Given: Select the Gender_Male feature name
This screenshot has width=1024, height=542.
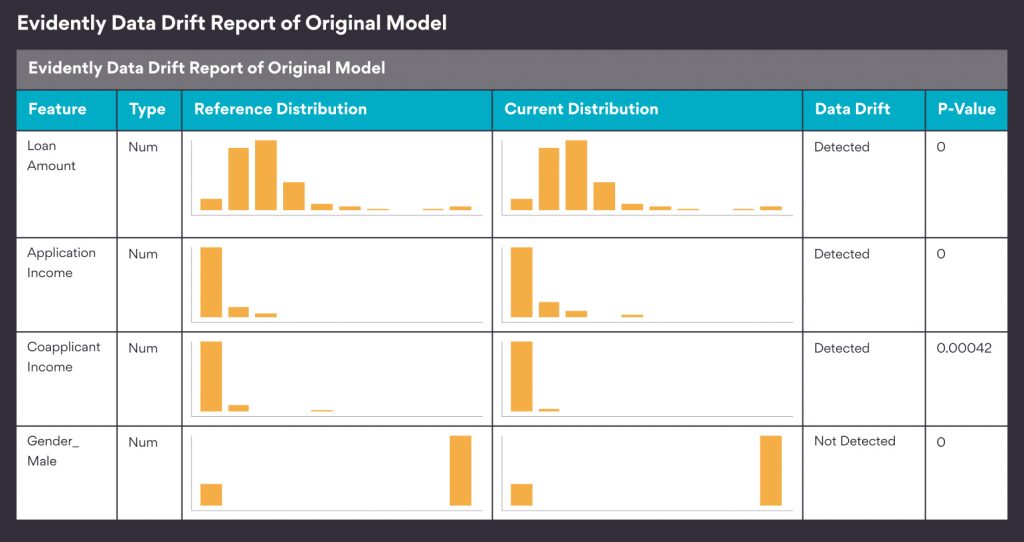Looking at the screenshot, I should [x=52, y=451].
